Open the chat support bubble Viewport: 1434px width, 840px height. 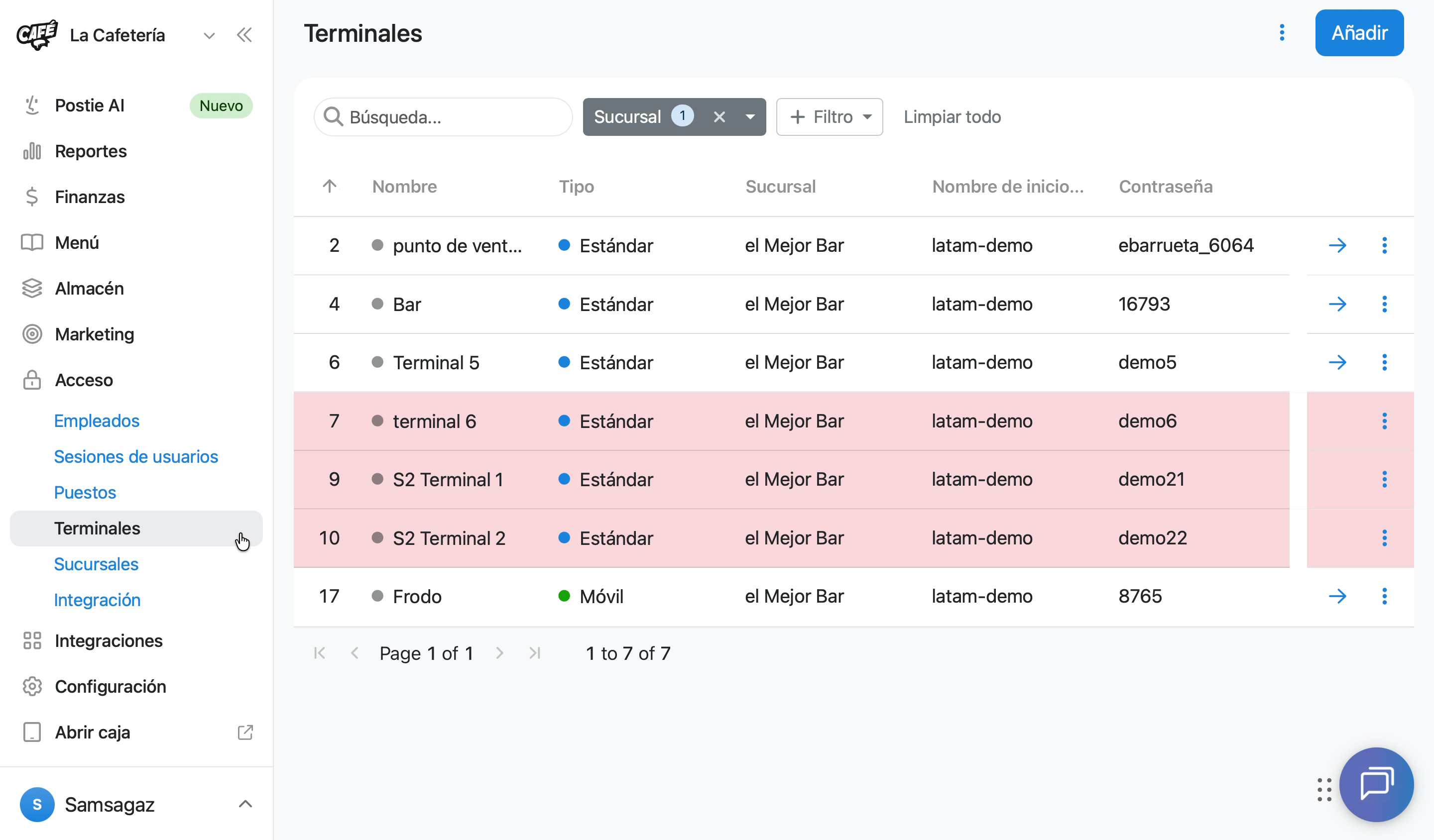tap(1377, 785)
